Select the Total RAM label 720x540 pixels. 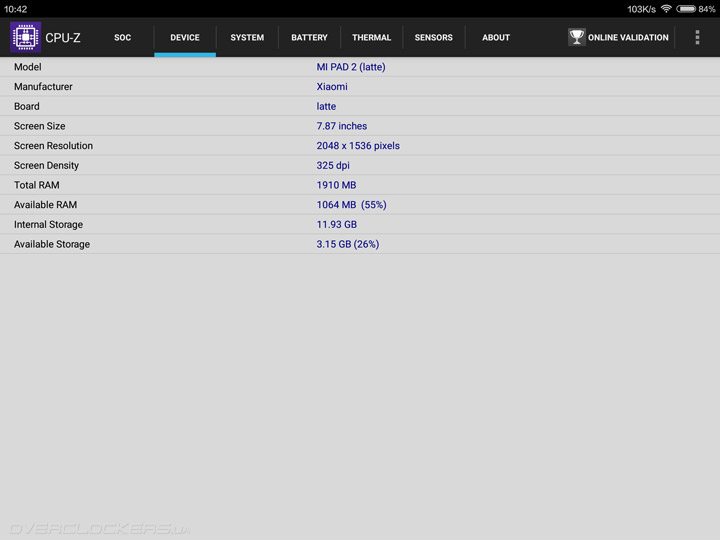coord(37,186)
